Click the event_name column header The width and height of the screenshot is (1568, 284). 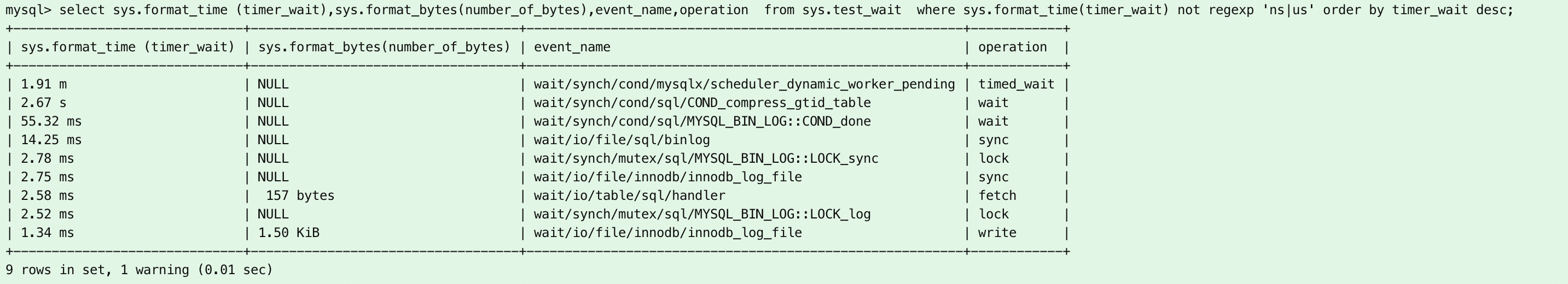click(x=572, y=48)
